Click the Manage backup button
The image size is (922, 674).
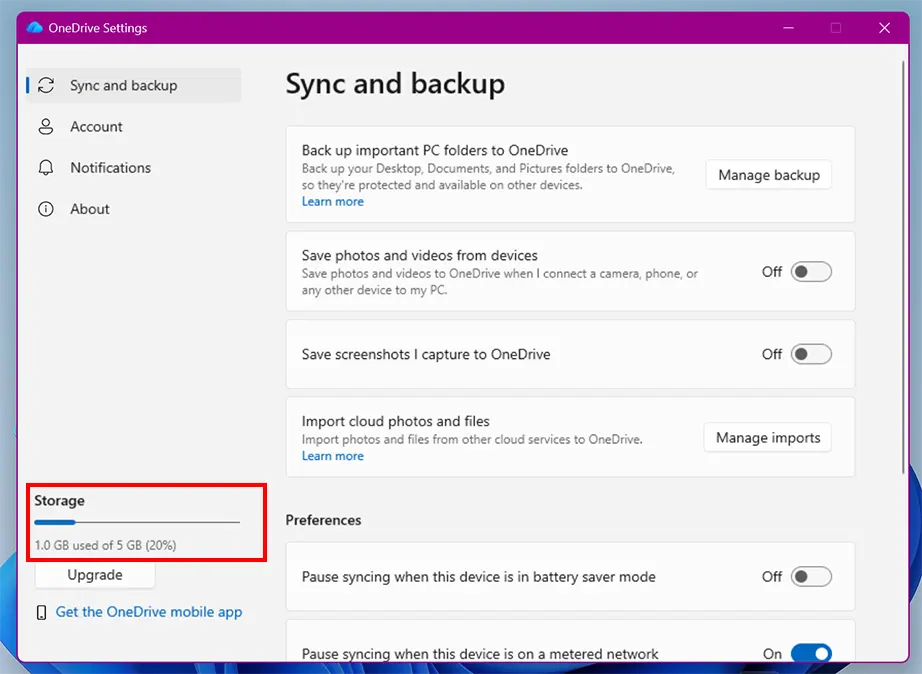tap(769, 175)
